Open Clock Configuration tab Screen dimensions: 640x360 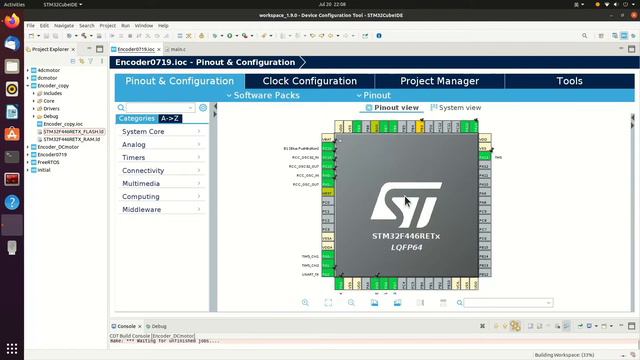pyautogui.click(x=309, y=81)
